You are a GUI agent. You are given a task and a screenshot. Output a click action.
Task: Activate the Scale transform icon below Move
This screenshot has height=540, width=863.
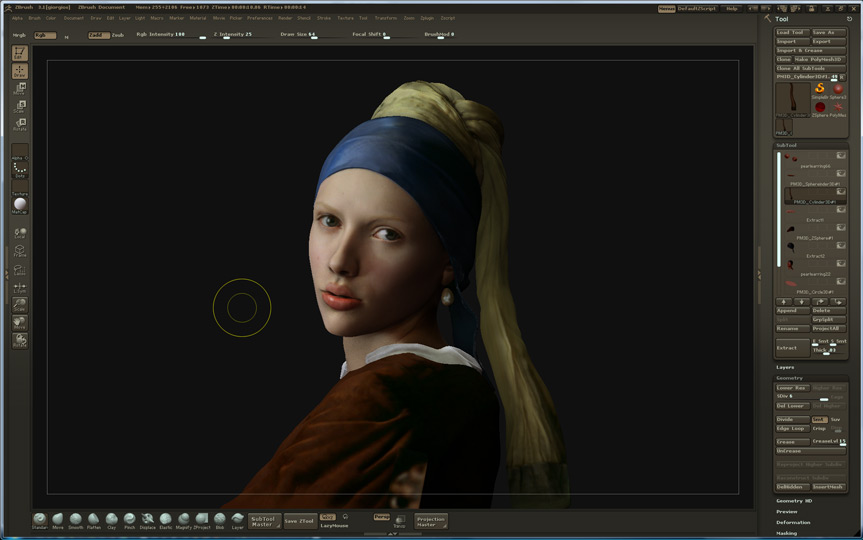pyautogui.click(x=20, y=106)
